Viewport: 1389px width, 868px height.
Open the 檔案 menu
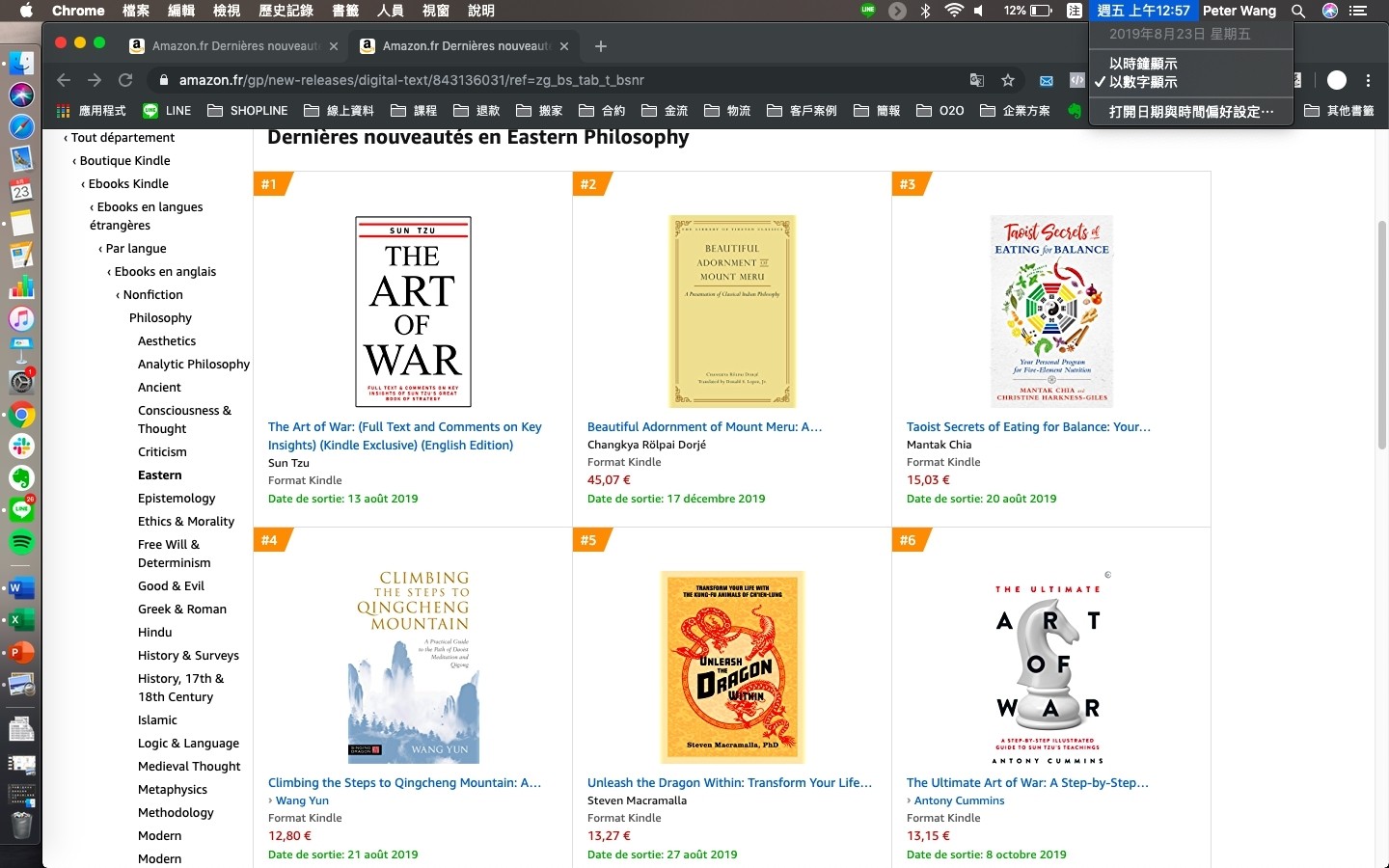[136, 11]
